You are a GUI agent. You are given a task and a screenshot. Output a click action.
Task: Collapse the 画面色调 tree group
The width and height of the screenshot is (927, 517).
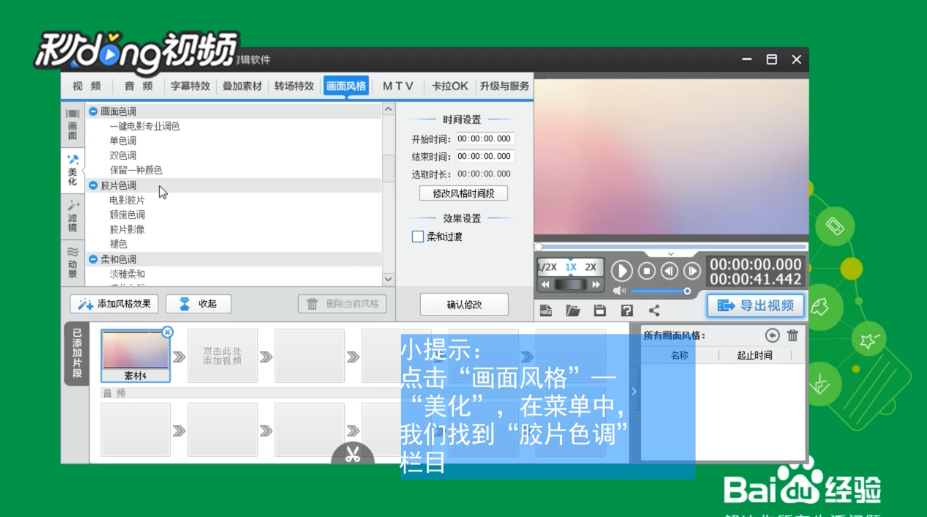pos(93,111)
